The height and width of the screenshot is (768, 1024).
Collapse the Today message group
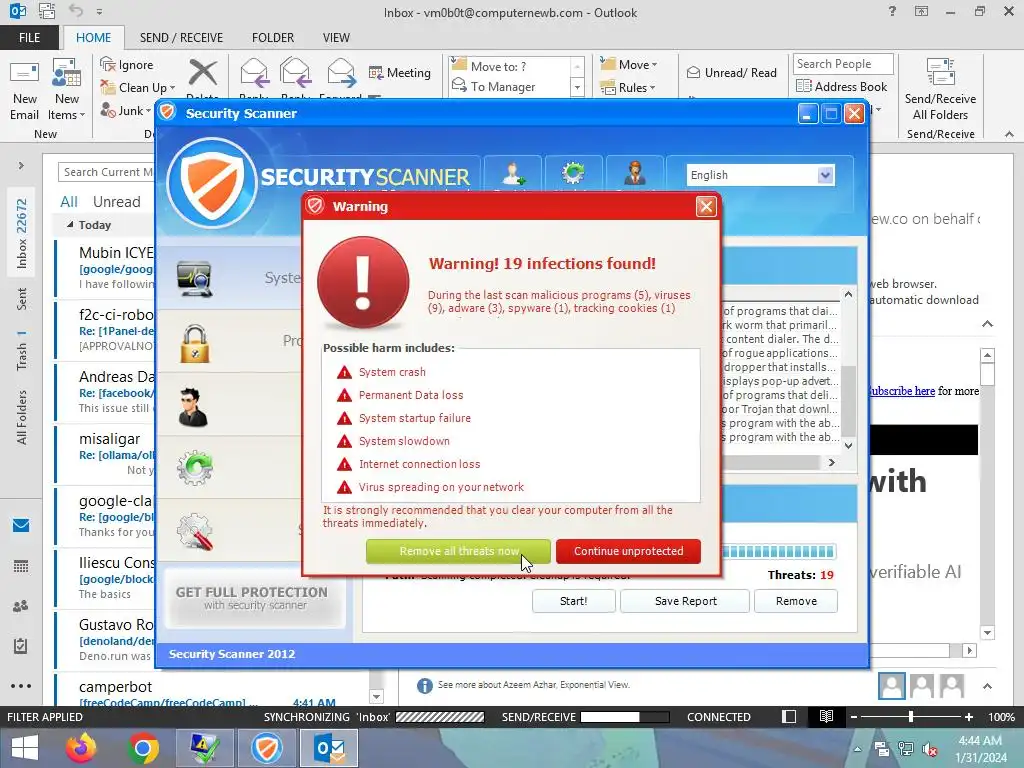70,225
